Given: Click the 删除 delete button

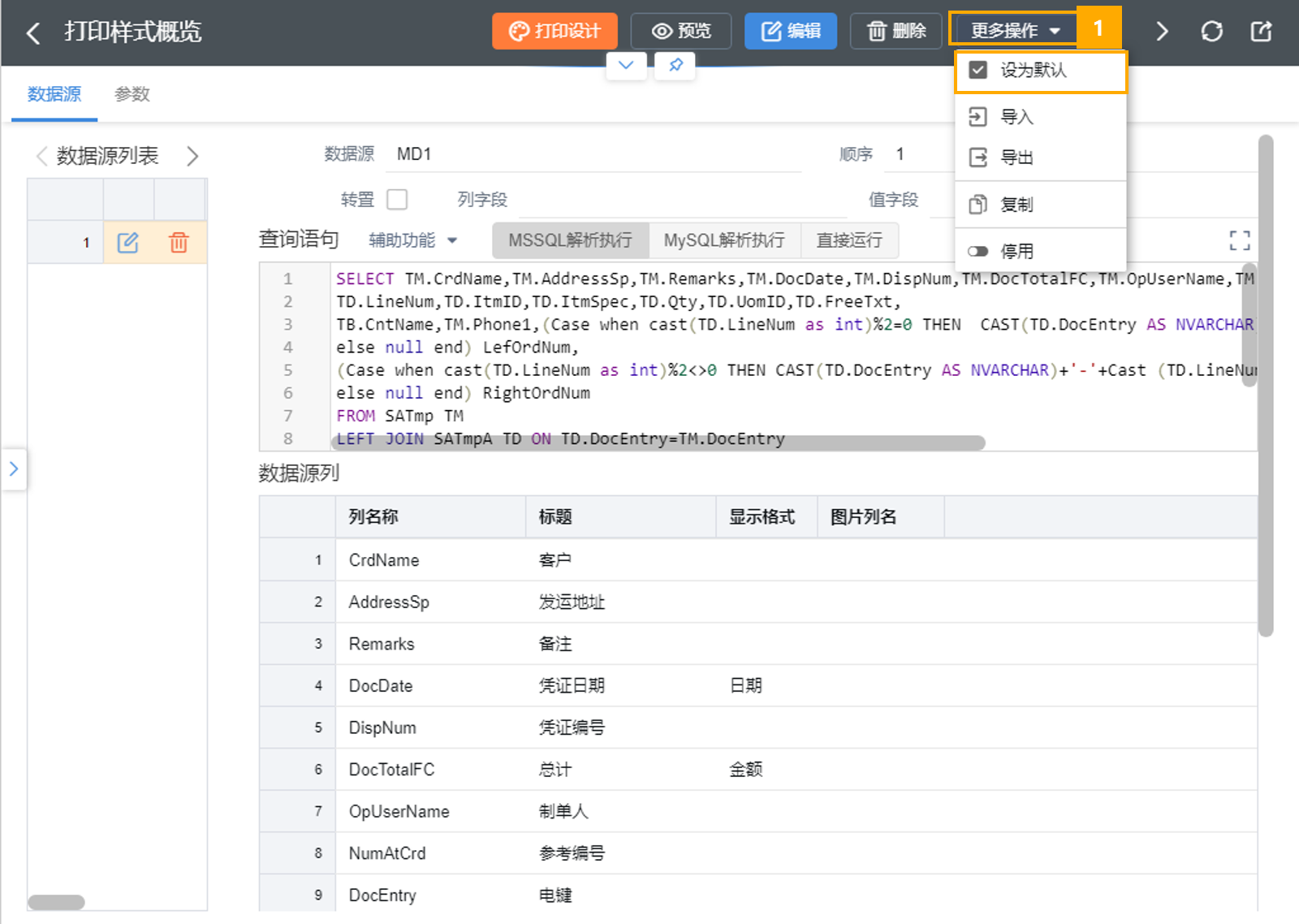Looking at the screenshot, I should point(896,31).
